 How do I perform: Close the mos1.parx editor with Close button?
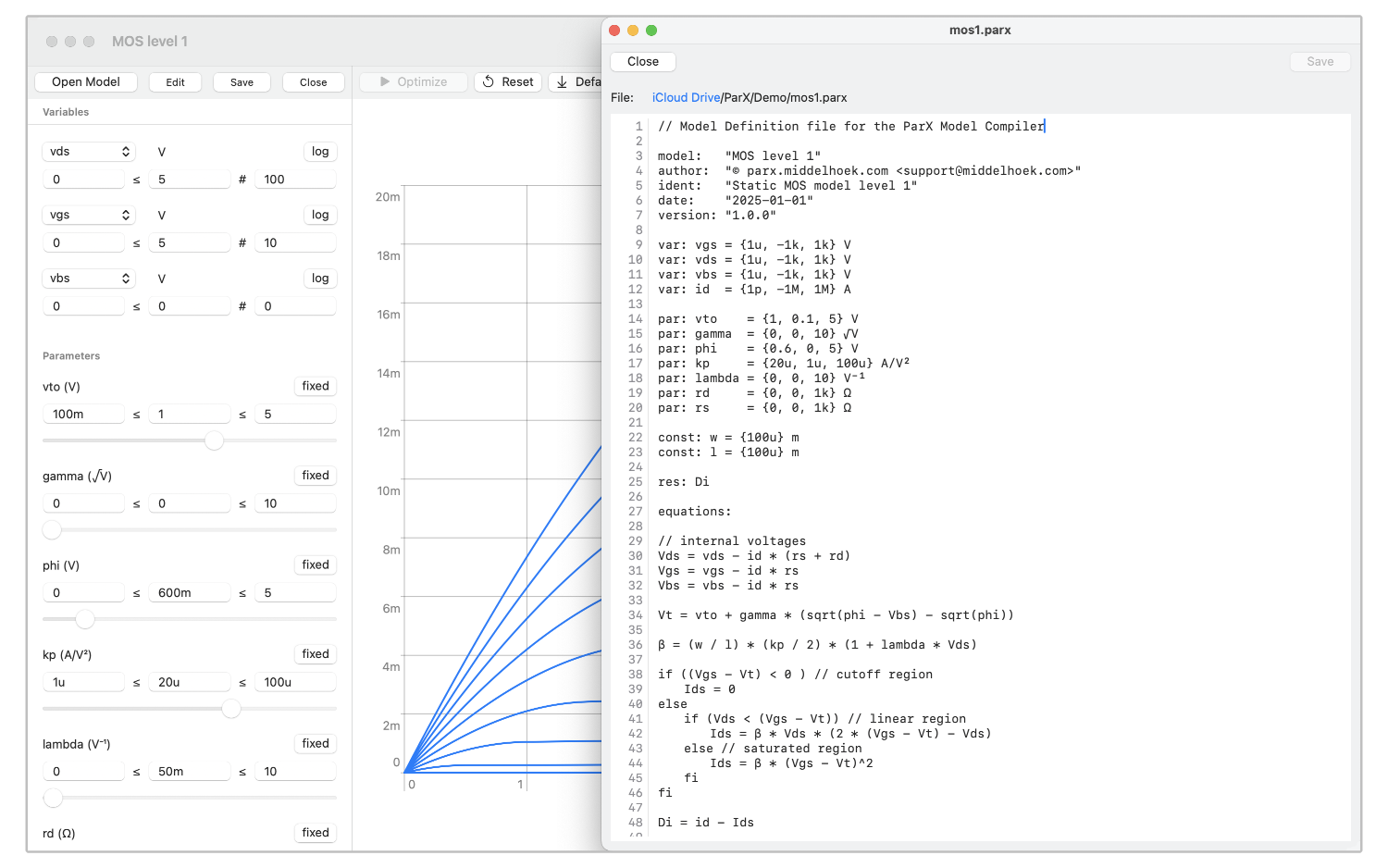click(642, 62)
